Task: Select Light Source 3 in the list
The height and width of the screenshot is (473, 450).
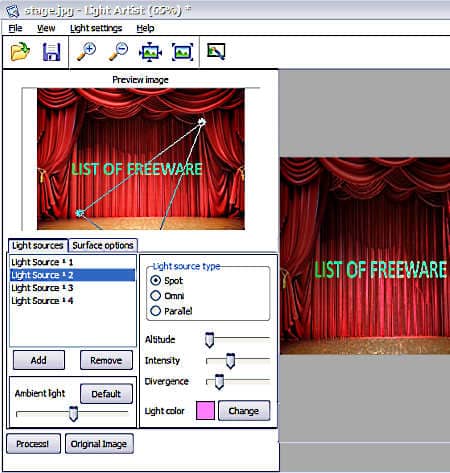Action: point(73,288)
